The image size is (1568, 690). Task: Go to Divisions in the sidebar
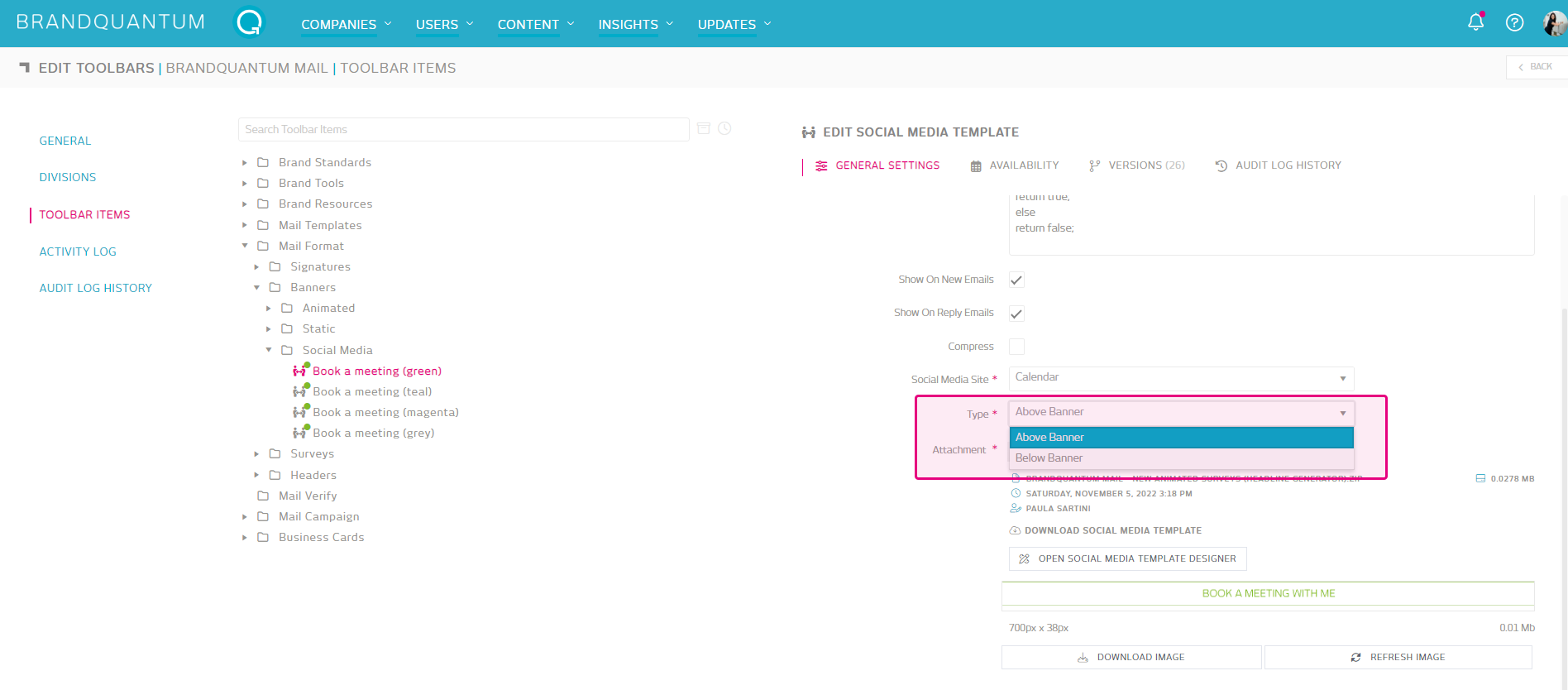point(68,177)
